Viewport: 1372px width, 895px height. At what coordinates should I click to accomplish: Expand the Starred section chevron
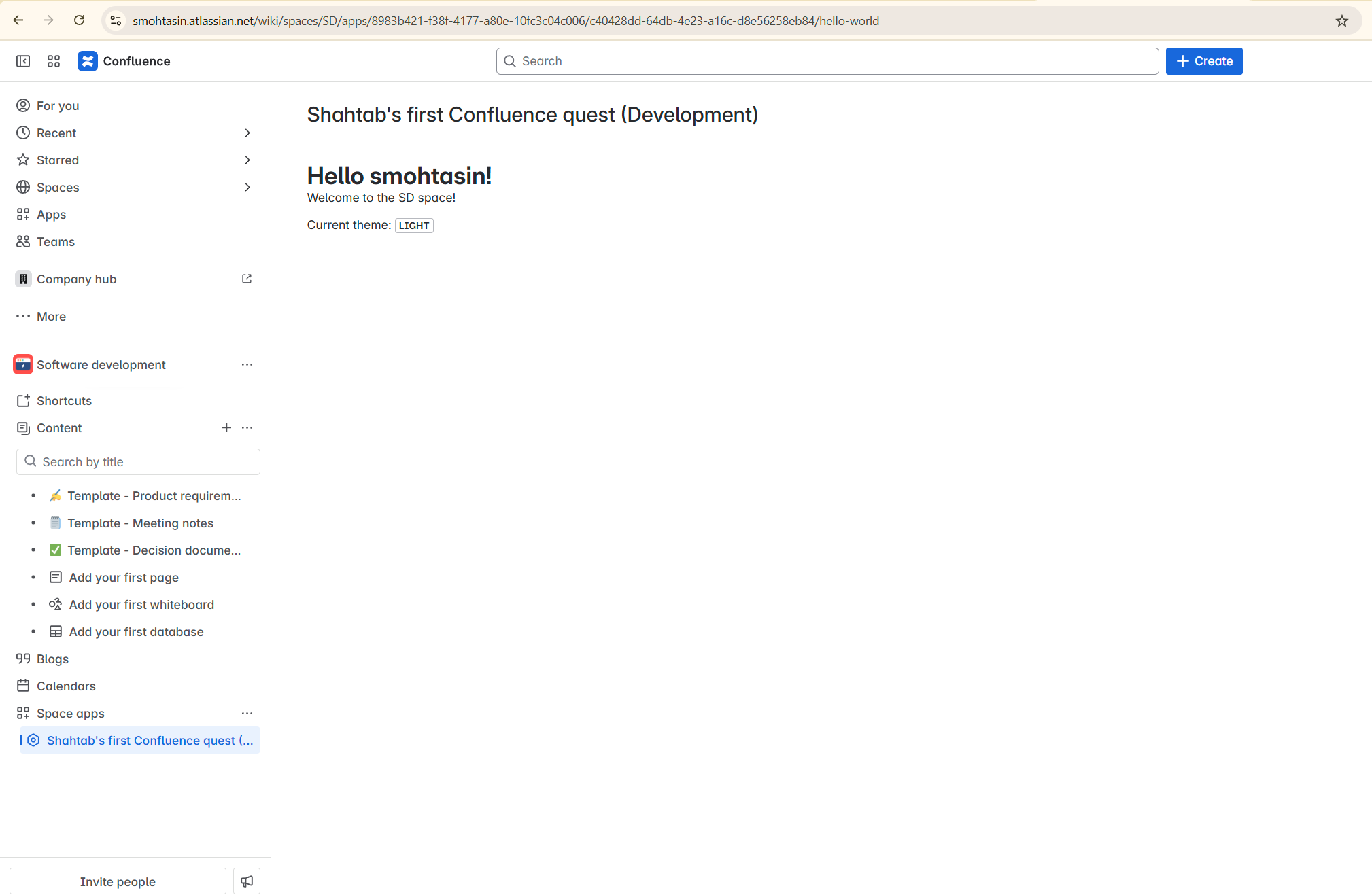(x=247, y=160)
